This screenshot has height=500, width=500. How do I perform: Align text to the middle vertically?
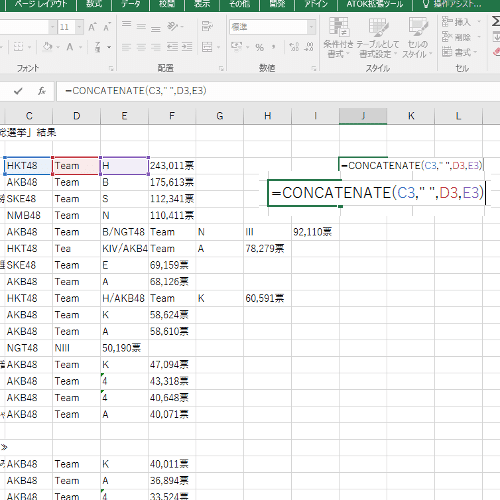point(141,26)
